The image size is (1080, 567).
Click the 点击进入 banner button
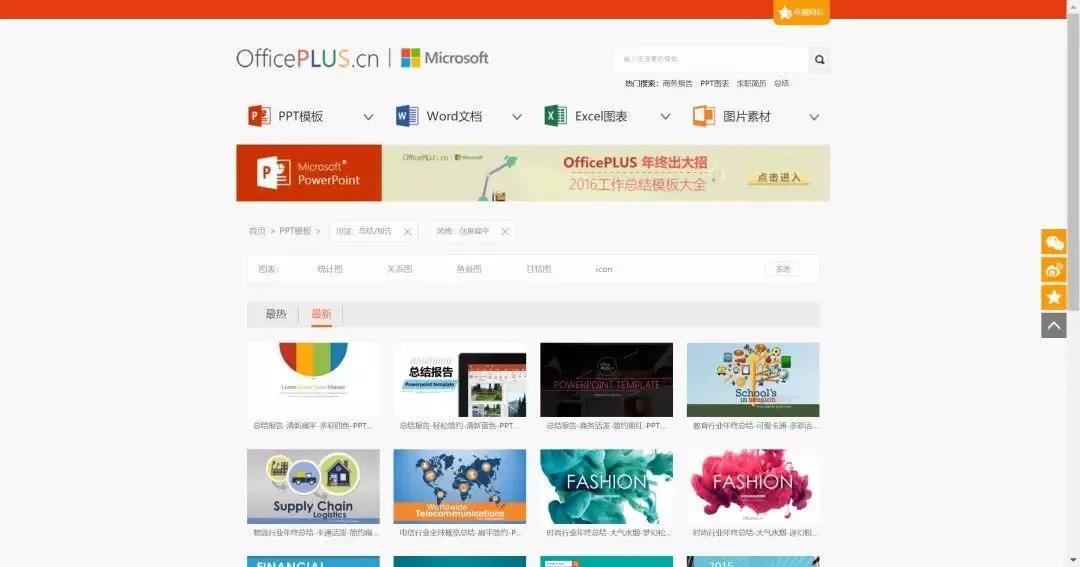tap(779, 178)
